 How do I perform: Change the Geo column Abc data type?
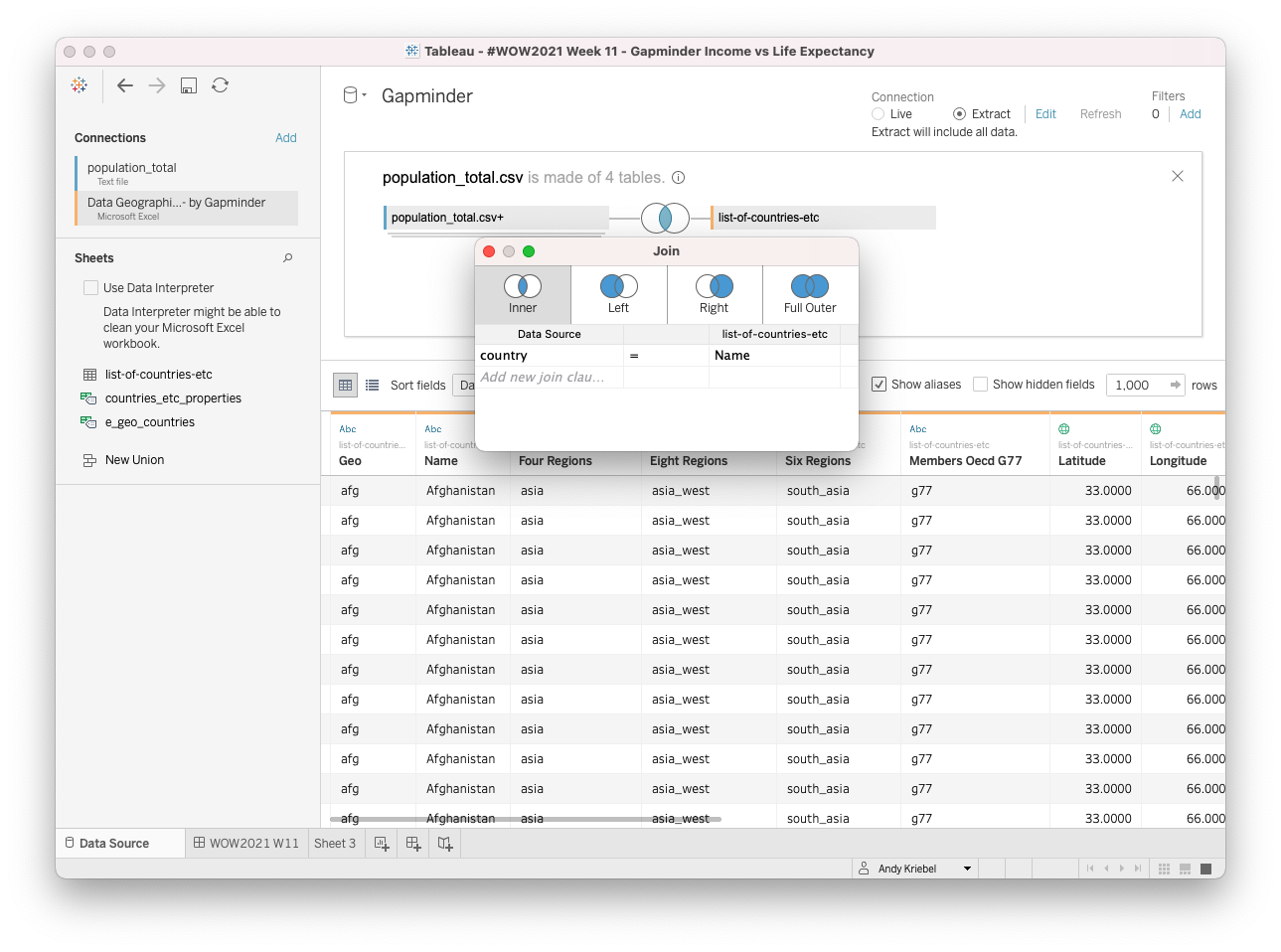tap(348, 429)
